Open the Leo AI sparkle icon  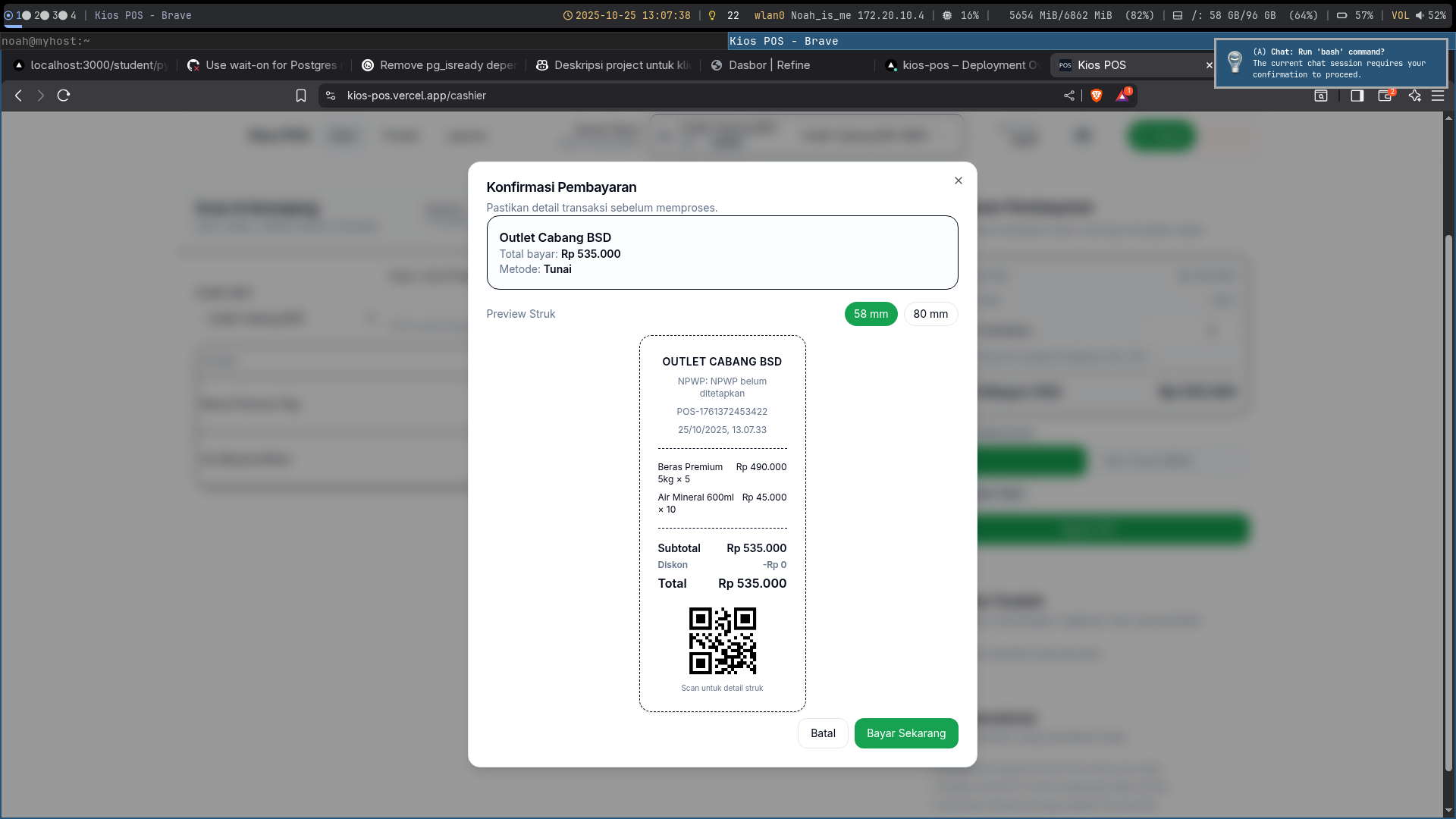tap(1414, 96)
